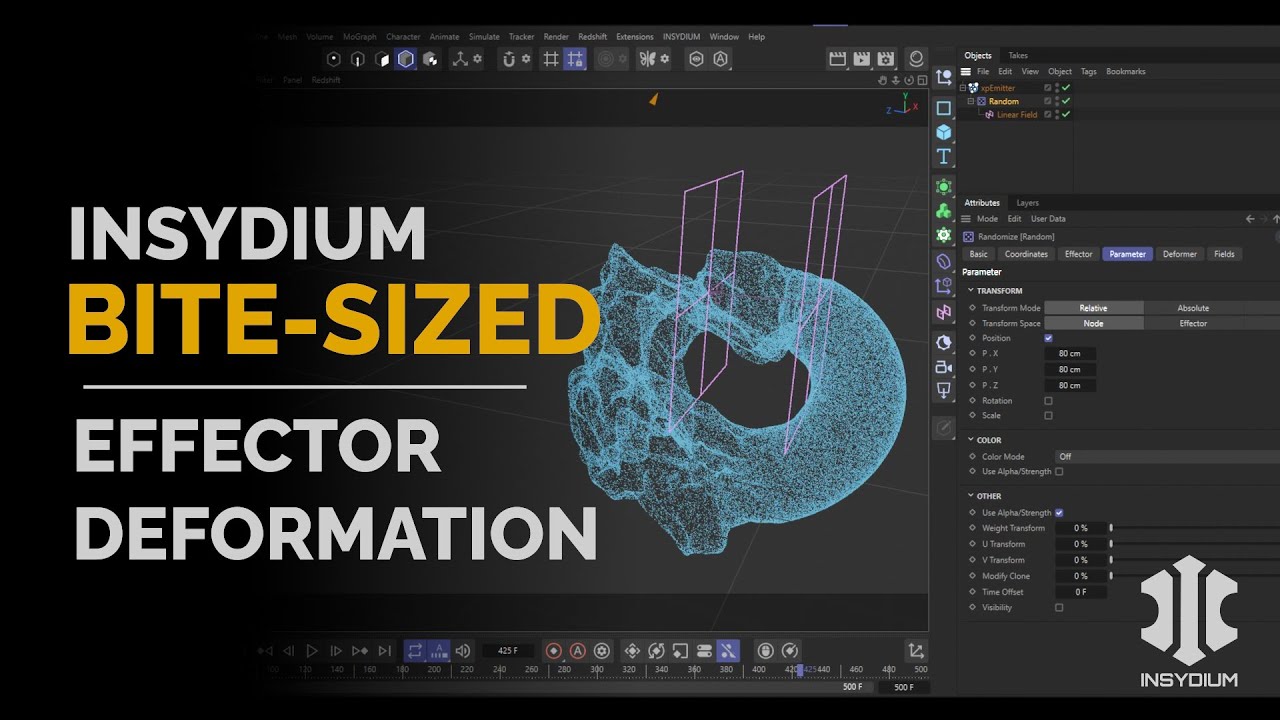Switch to the Layers tab
Viewport: 1280px width, 720px height.
[1027, 203]
